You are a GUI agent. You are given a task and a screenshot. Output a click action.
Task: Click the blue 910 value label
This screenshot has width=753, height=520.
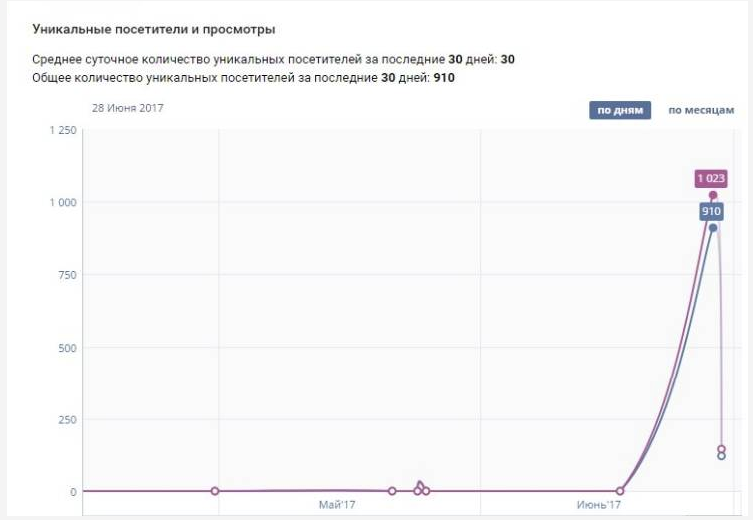(711, 212)
